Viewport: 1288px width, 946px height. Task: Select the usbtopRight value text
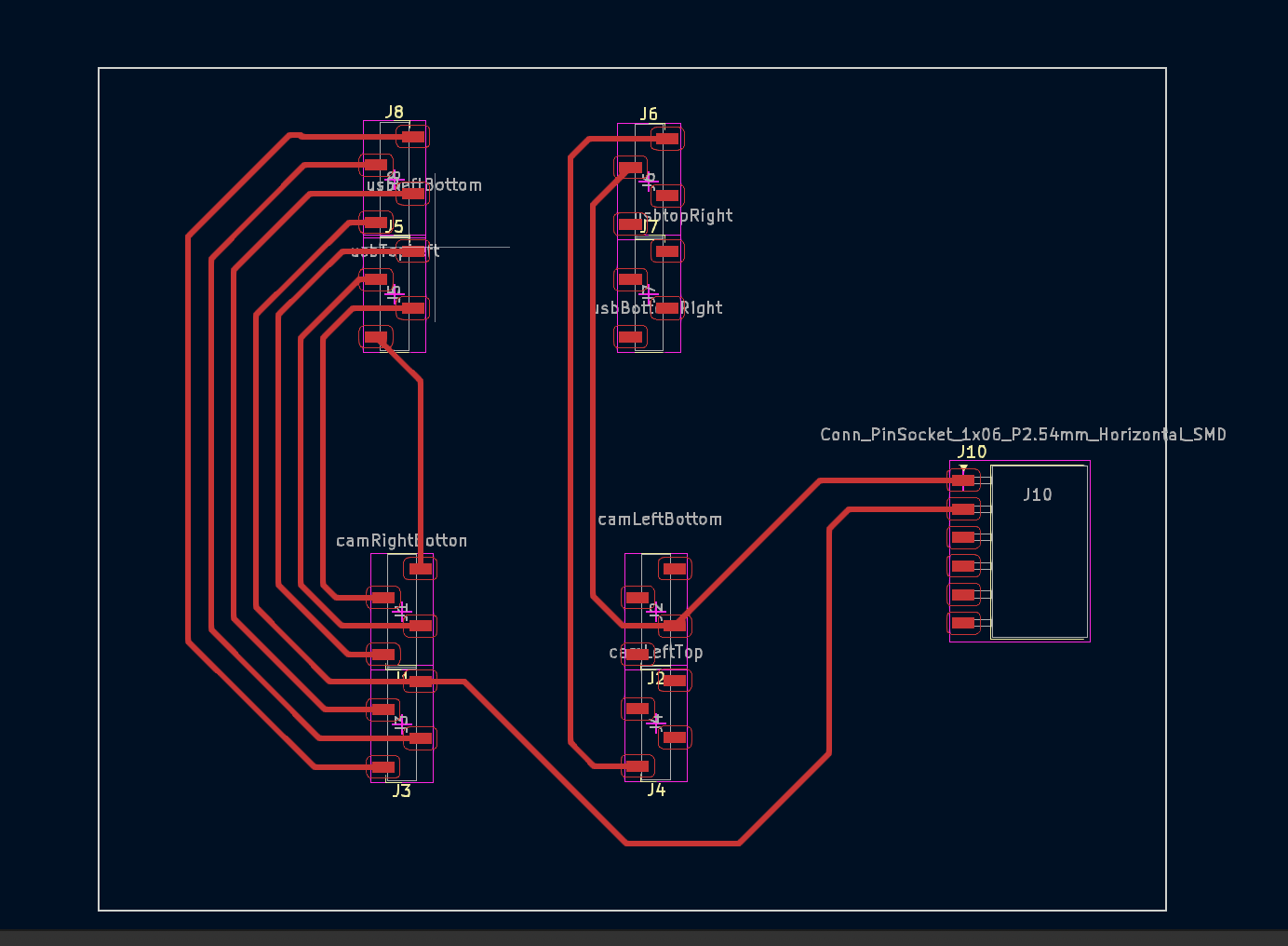(684, 216)
